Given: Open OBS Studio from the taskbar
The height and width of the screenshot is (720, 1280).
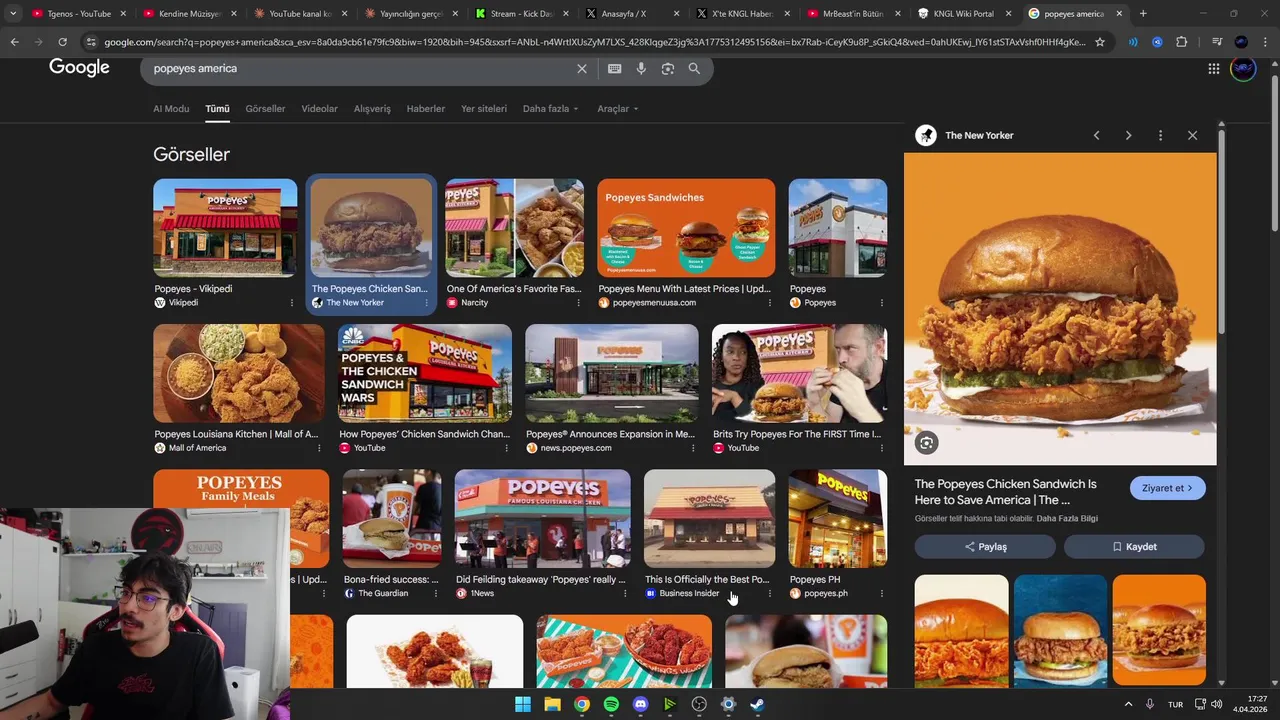Looking at the screenshot, I should click(699, 704).
